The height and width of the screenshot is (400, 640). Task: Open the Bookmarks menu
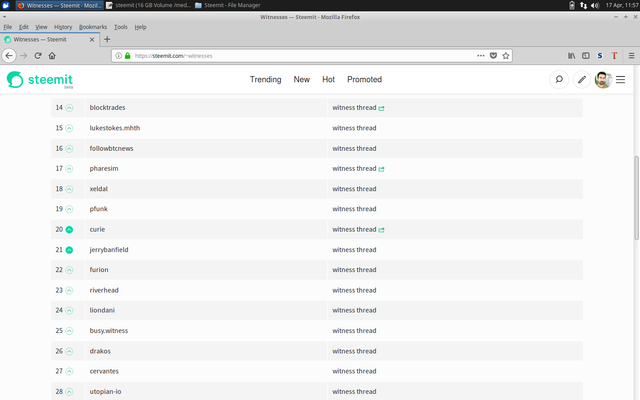tap(93, 27)
